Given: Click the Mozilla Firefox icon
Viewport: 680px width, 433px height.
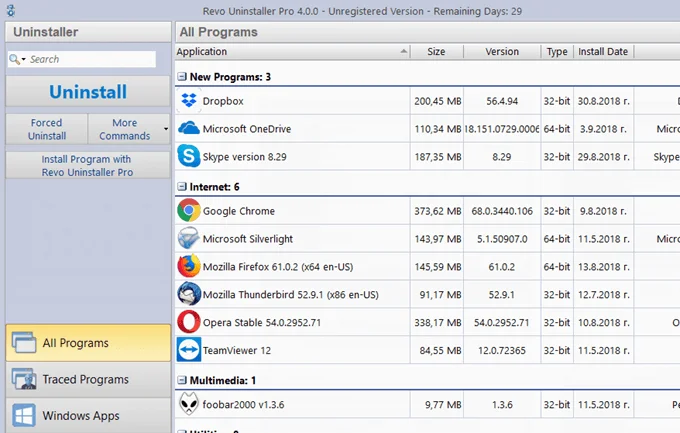Looking at the screenshot, I should coord(188,267).
